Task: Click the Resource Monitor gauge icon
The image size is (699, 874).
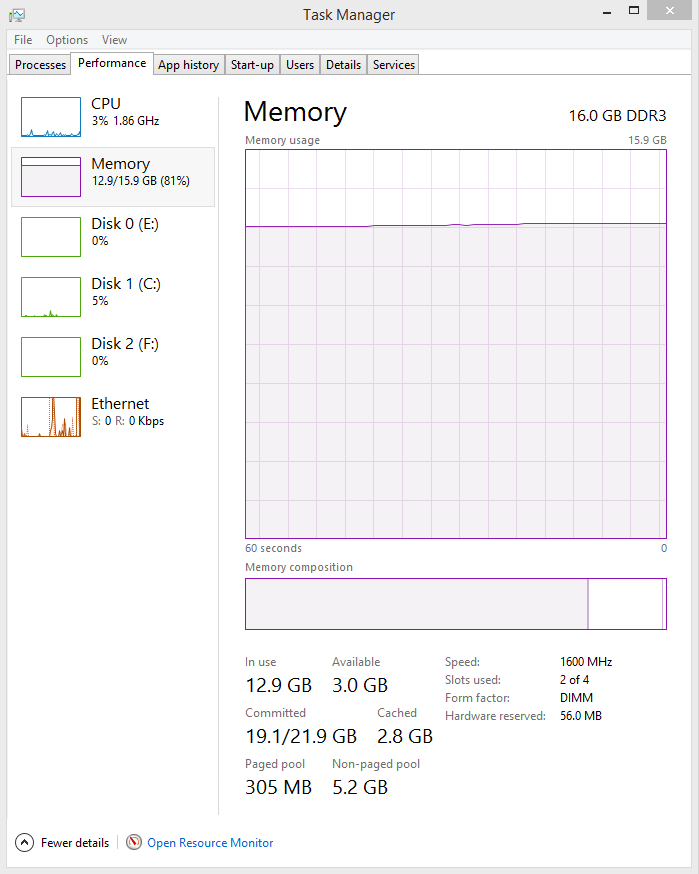Action: 134,843
